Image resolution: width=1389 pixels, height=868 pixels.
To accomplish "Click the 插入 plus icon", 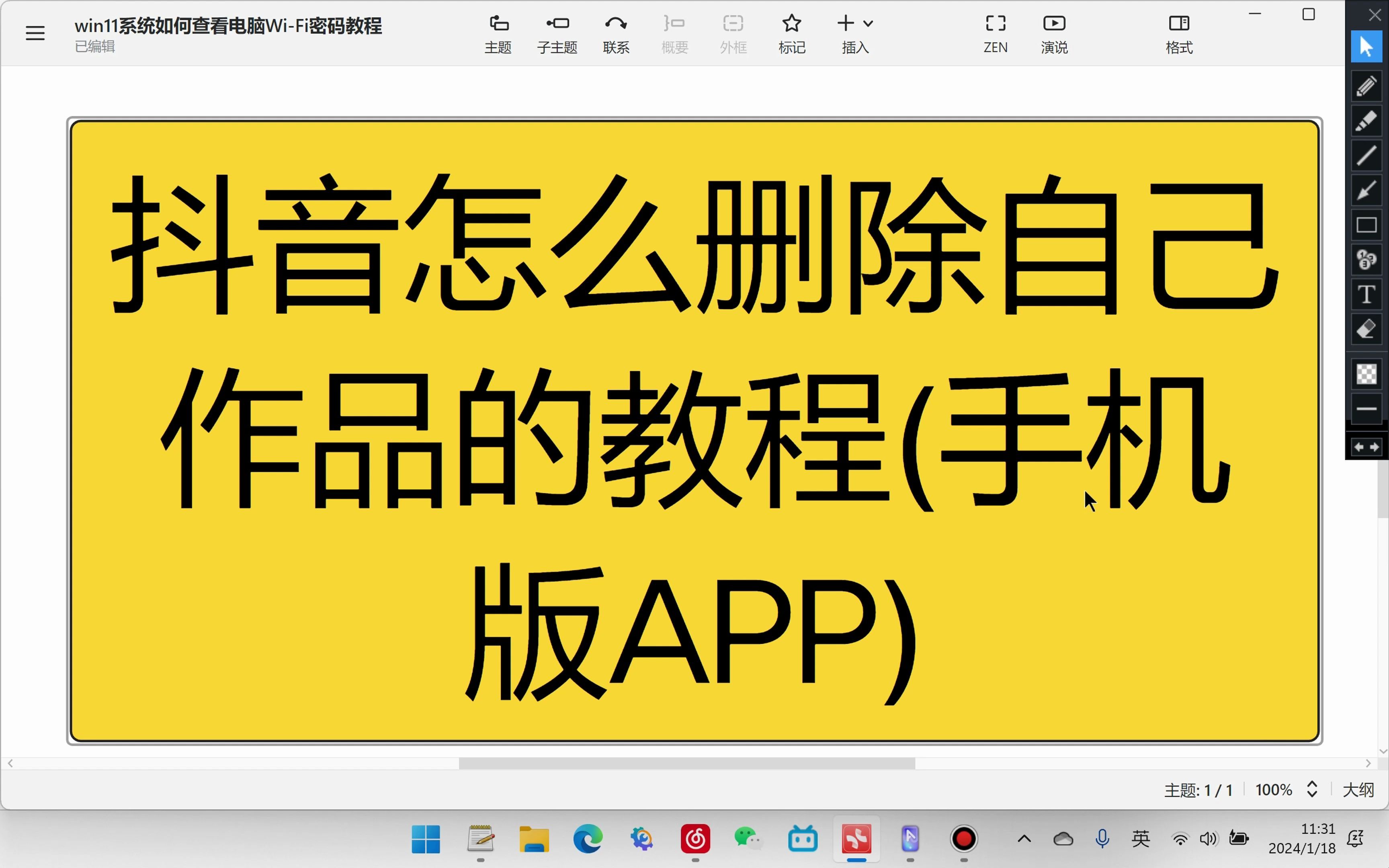I will click(846, 23).
